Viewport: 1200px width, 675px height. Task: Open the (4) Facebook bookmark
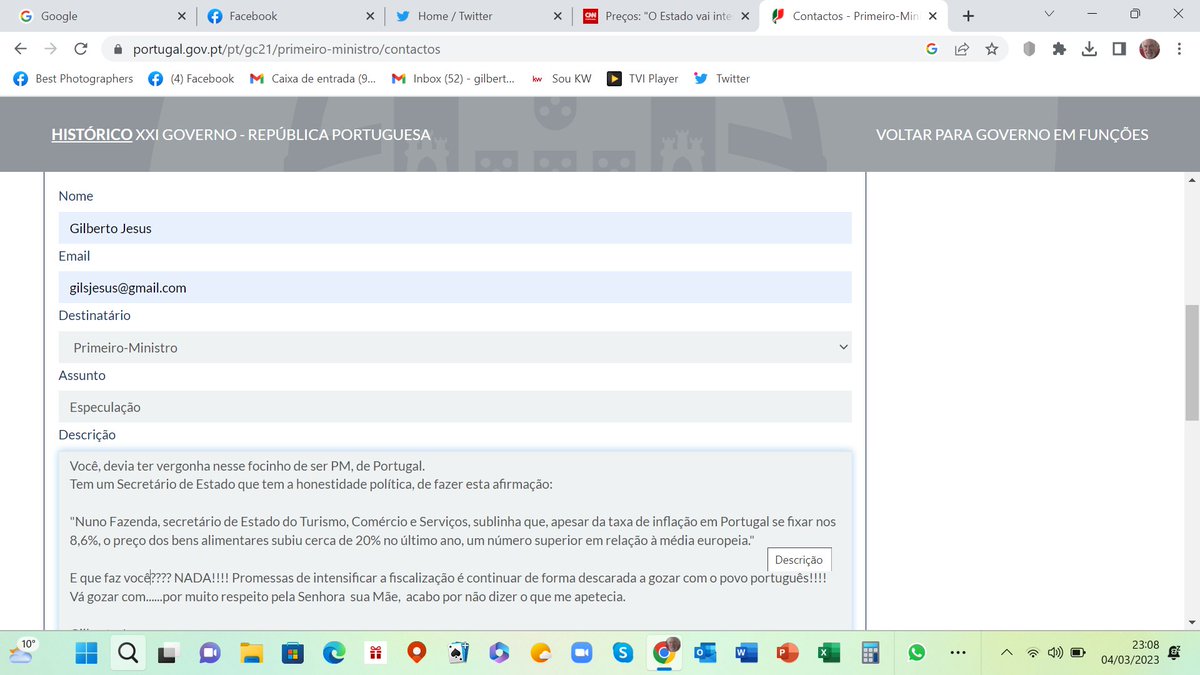191,78
